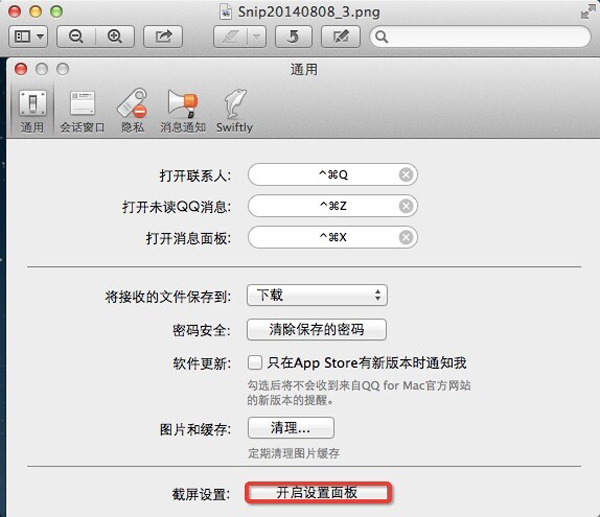Viewport: 600px width, 517px height.
Task: Clear the ^⌘X shortcut with its X icon
Action: click(406, 238)
